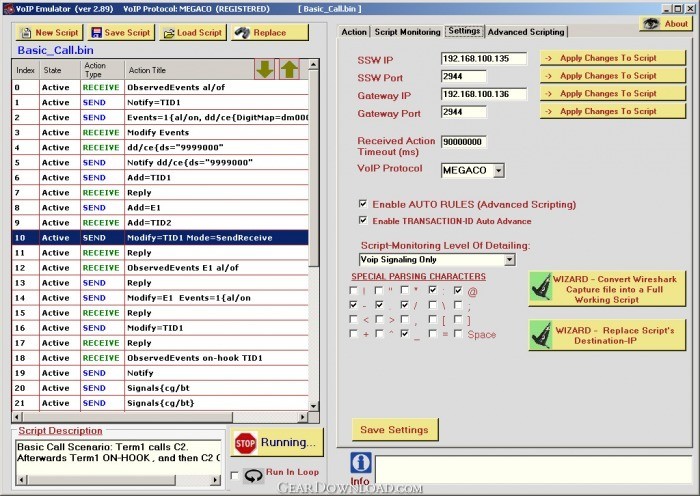Viewport: 700px width, 496px height.
Task: Move selected action down with green arrow
Action: pos(265,70)
